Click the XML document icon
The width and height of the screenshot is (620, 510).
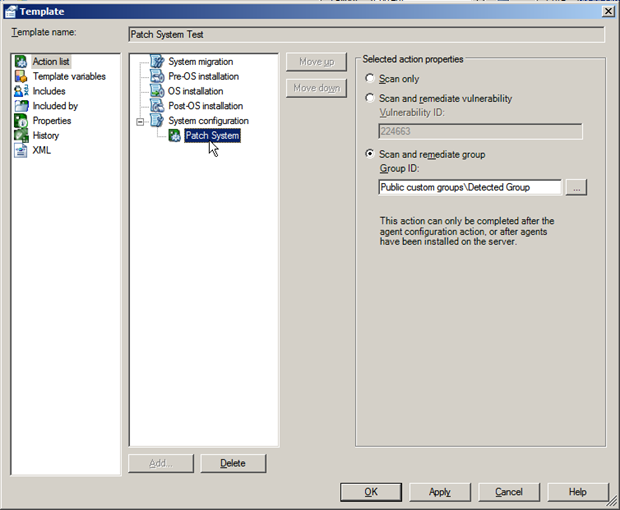tap(21, 150)
